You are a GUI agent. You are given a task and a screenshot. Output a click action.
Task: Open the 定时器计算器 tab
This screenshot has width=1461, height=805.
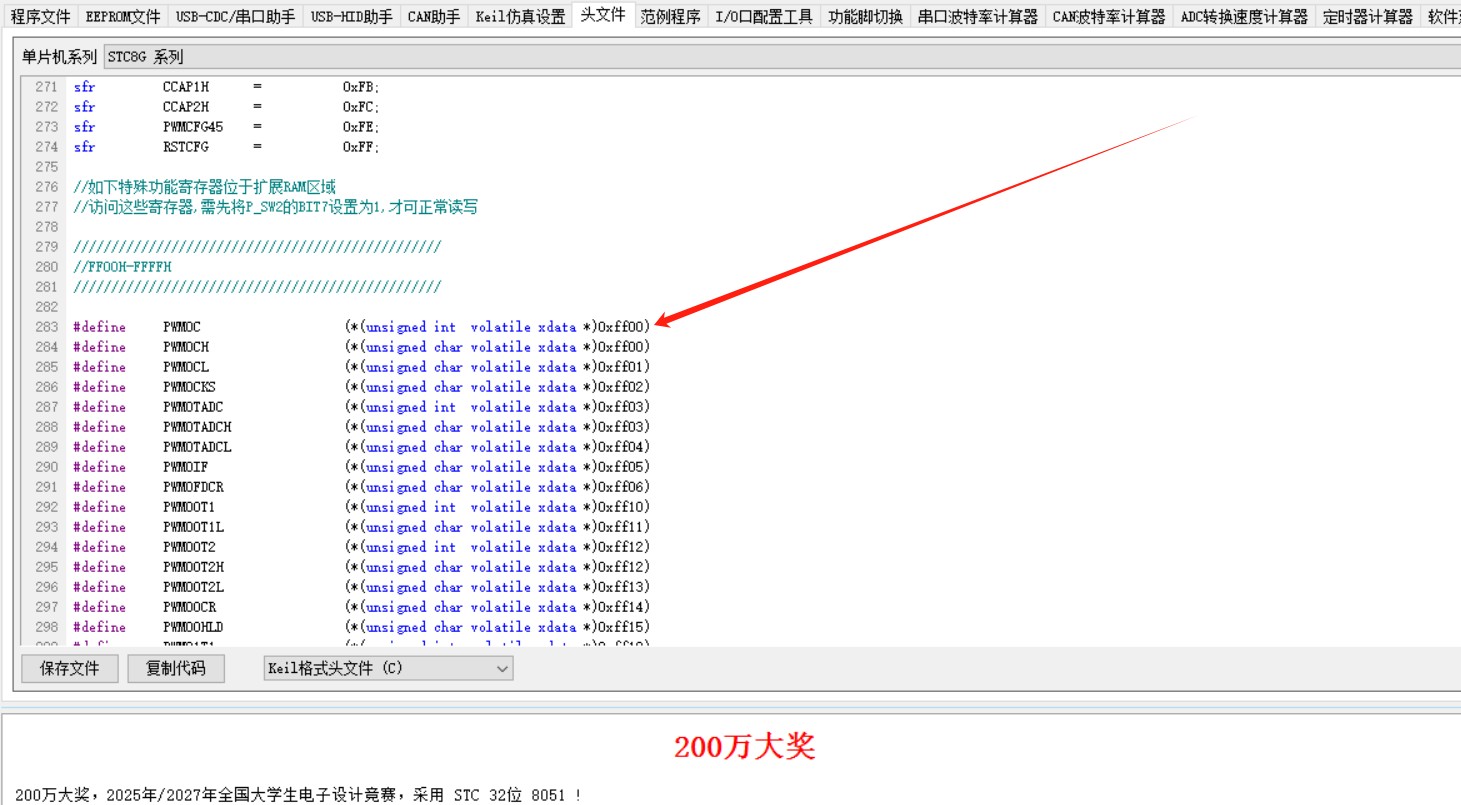click(1368, 17)
